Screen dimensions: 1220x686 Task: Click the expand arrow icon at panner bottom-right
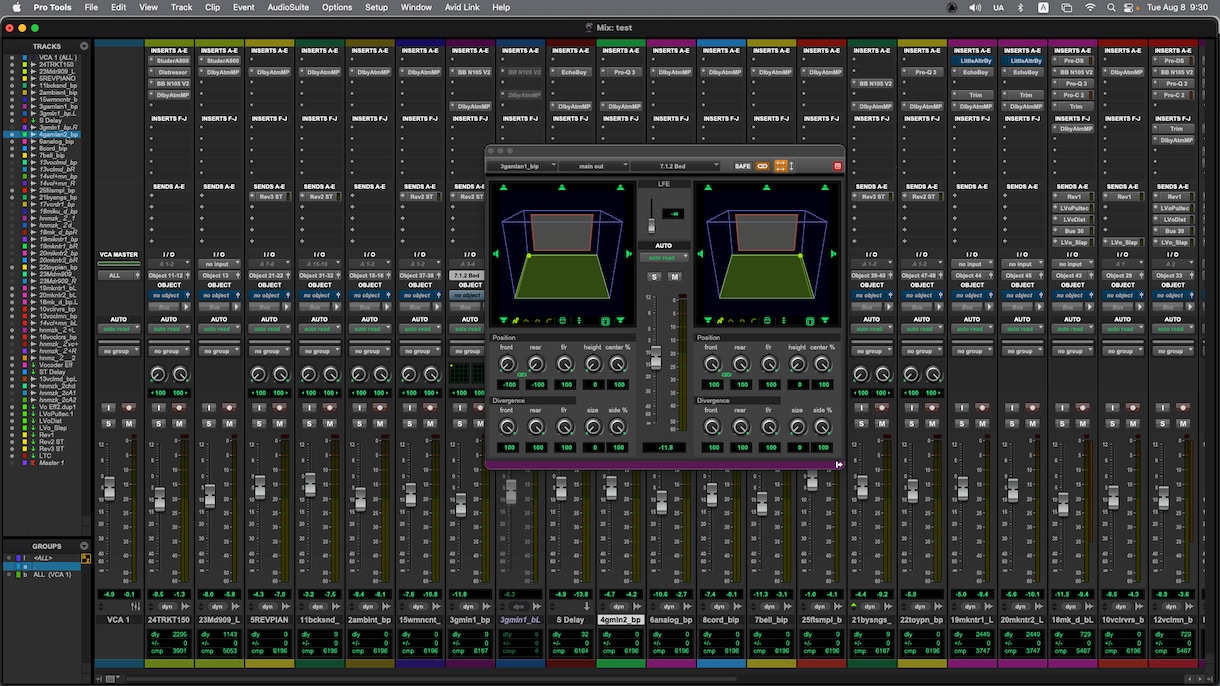tap(839, 464)
